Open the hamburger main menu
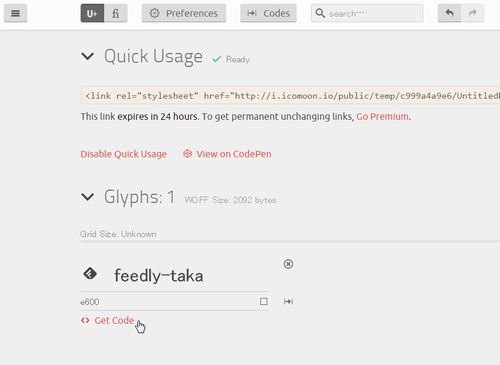The image size is (500, 365). (15, 13)
